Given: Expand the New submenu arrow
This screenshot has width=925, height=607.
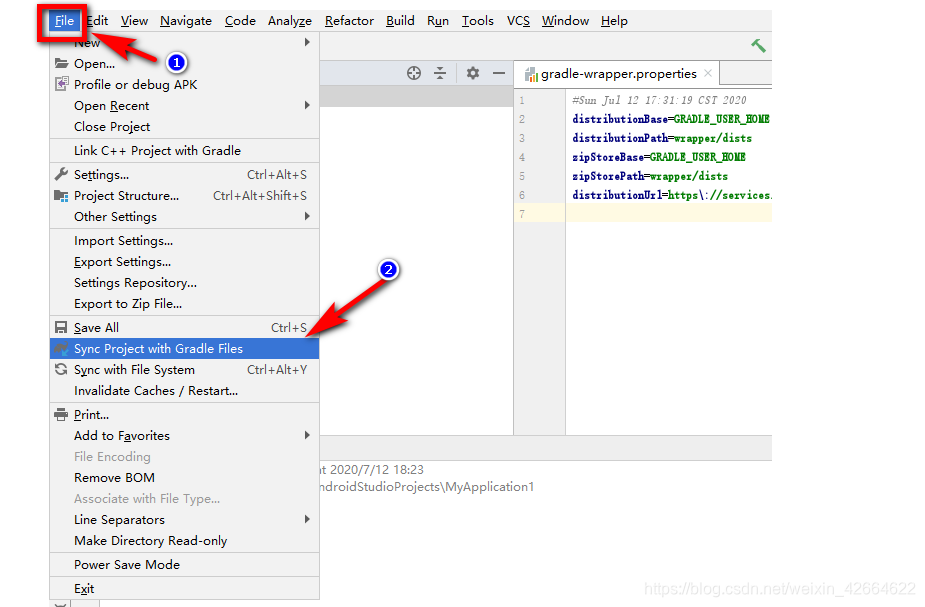Looking at the screenshot, I should (307, 42).
